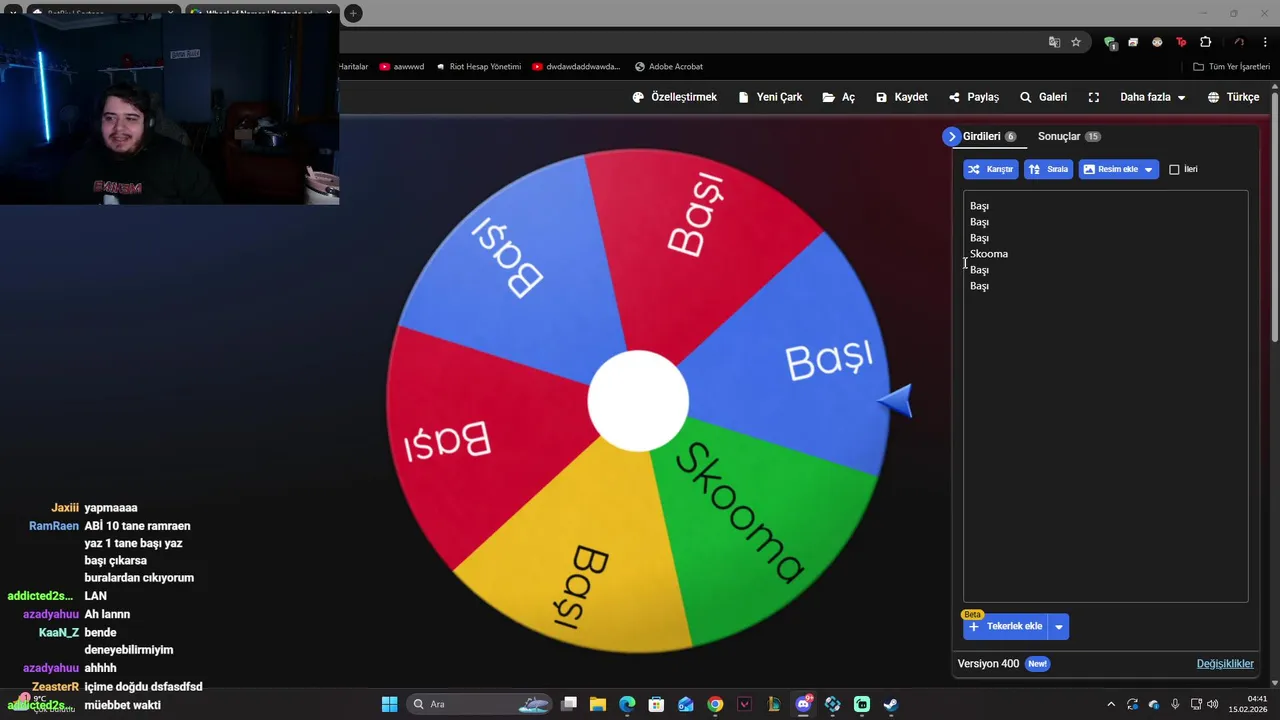Open Microsoft Edge from taskbar
Screen dimensions: 1280x720
pos(627,704)
